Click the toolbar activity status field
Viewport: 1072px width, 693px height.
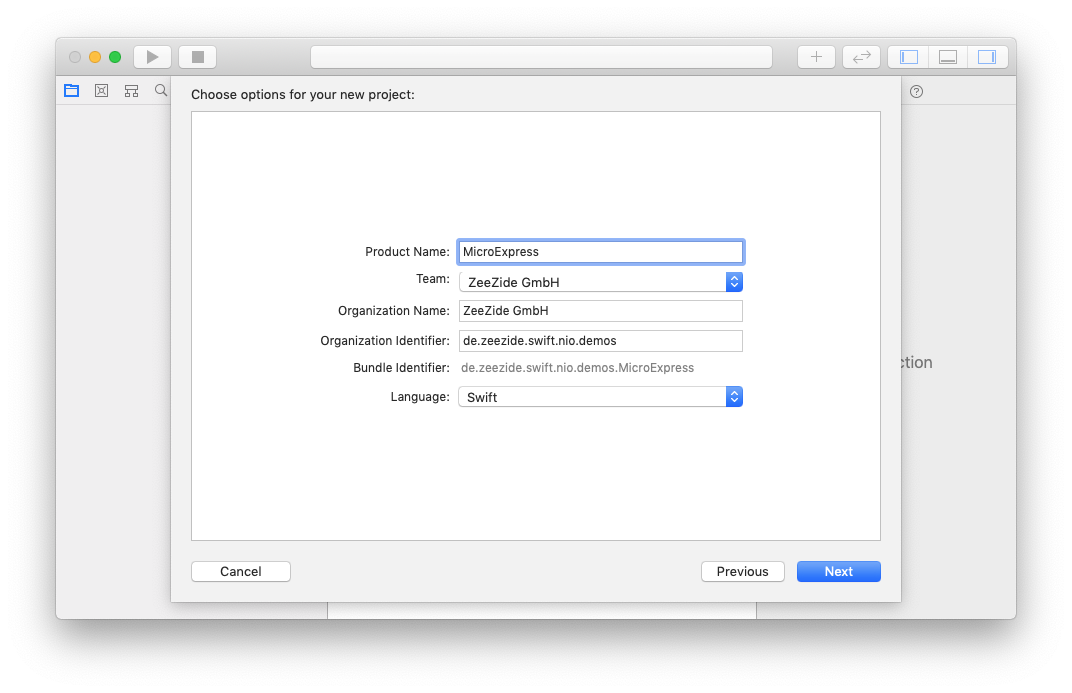point(541,57)
